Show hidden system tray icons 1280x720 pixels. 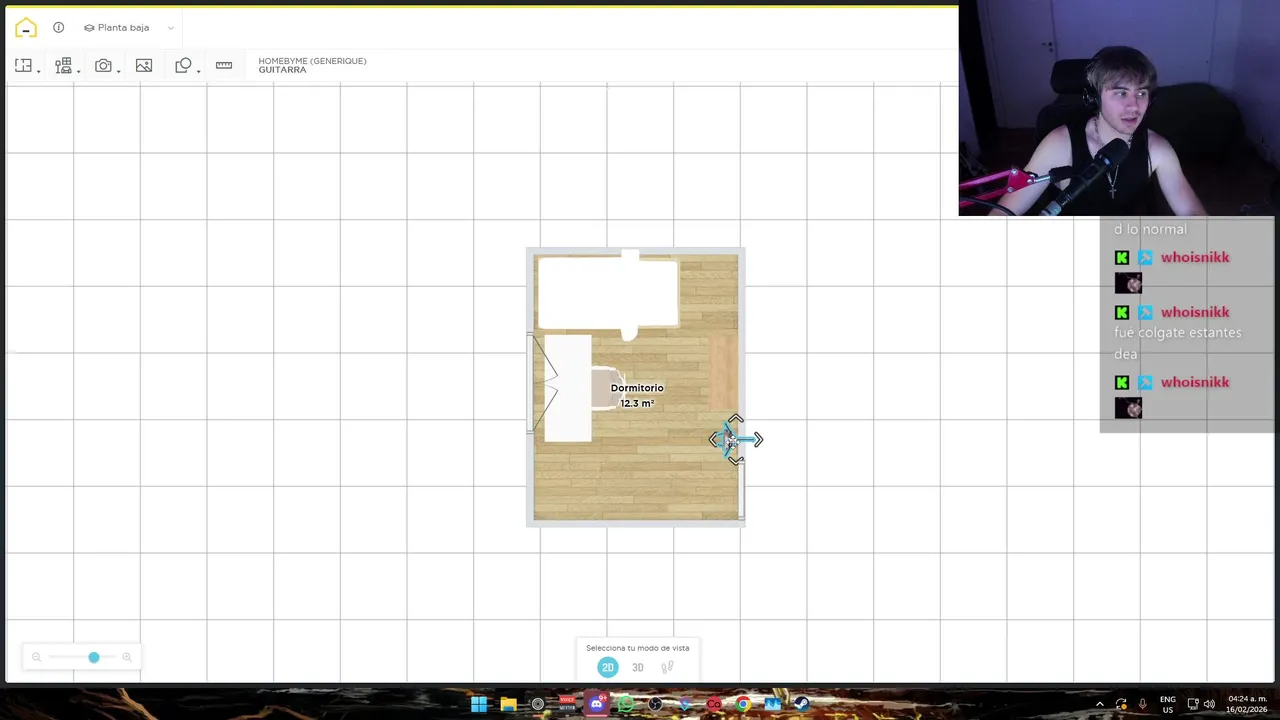pyautogui.click(x=1100, y=704)
